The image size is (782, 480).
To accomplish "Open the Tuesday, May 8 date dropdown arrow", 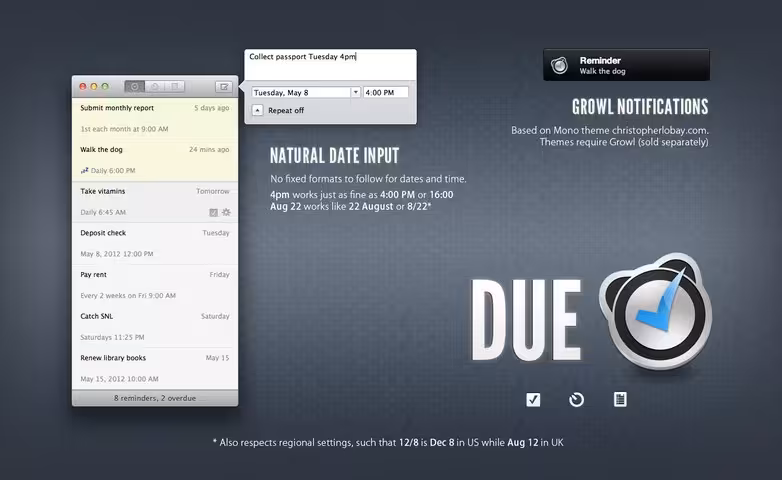I will tap(355, 92).
